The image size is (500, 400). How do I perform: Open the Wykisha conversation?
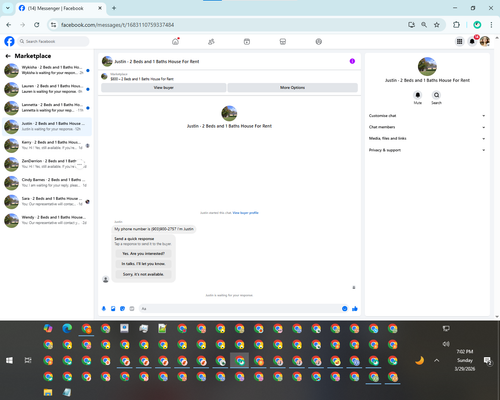click(x=47, y=70)
